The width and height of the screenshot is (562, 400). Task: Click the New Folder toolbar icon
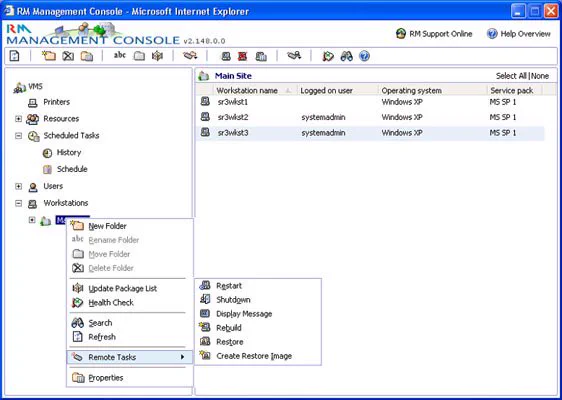click(49, 56)
